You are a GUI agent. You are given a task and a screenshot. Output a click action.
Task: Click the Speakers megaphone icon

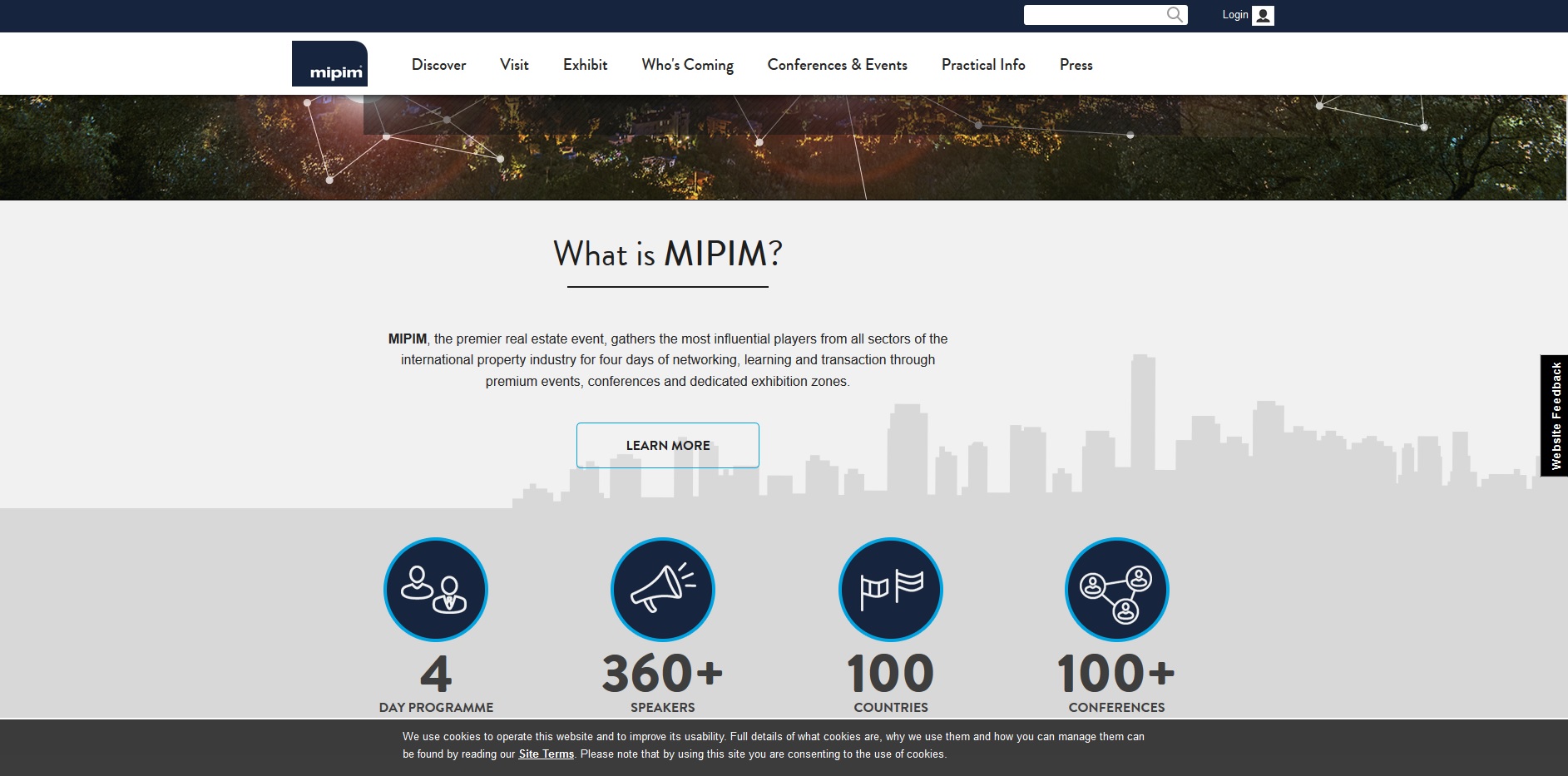point(663,590)
